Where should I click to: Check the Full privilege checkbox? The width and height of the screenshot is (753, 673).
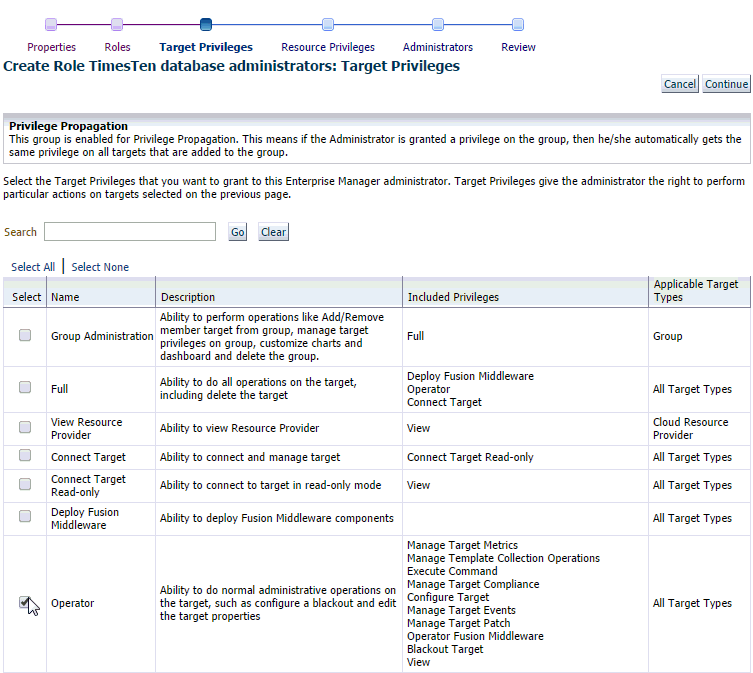tap(25, 388)
